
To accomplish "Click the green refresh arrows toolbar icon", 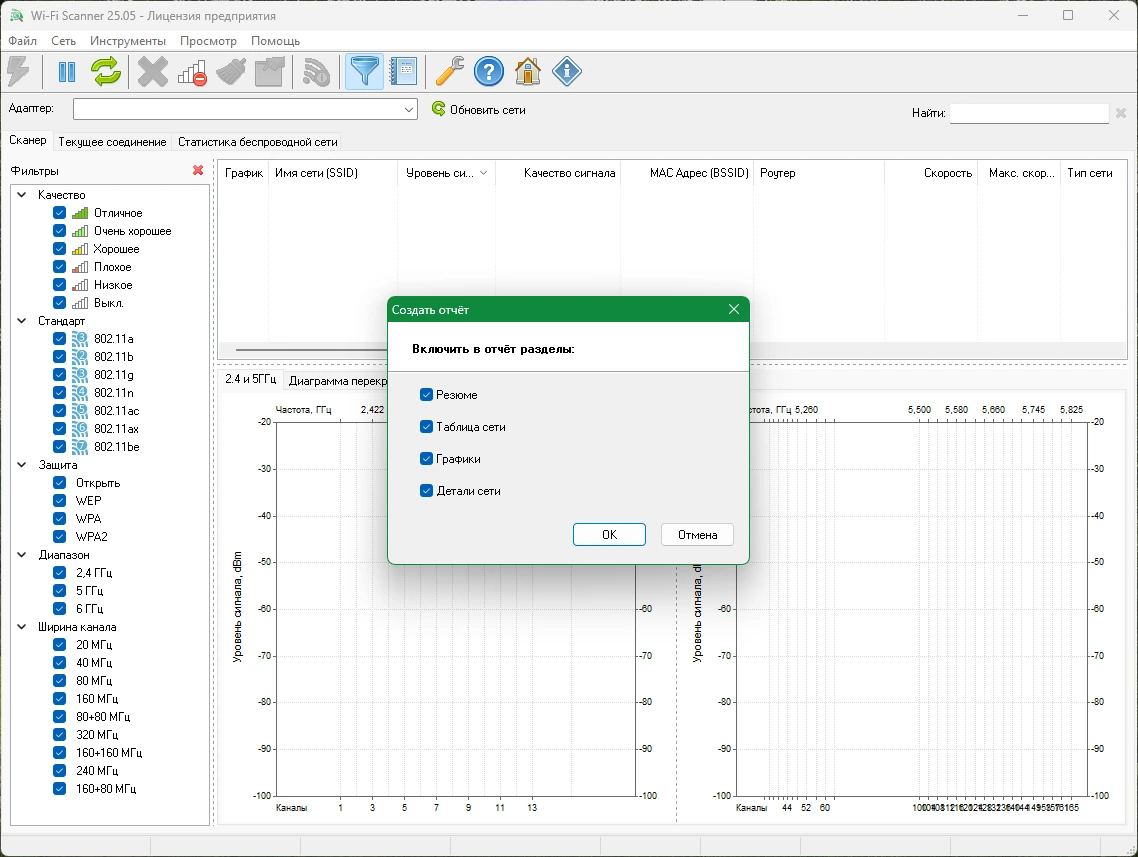I will 106,72.
